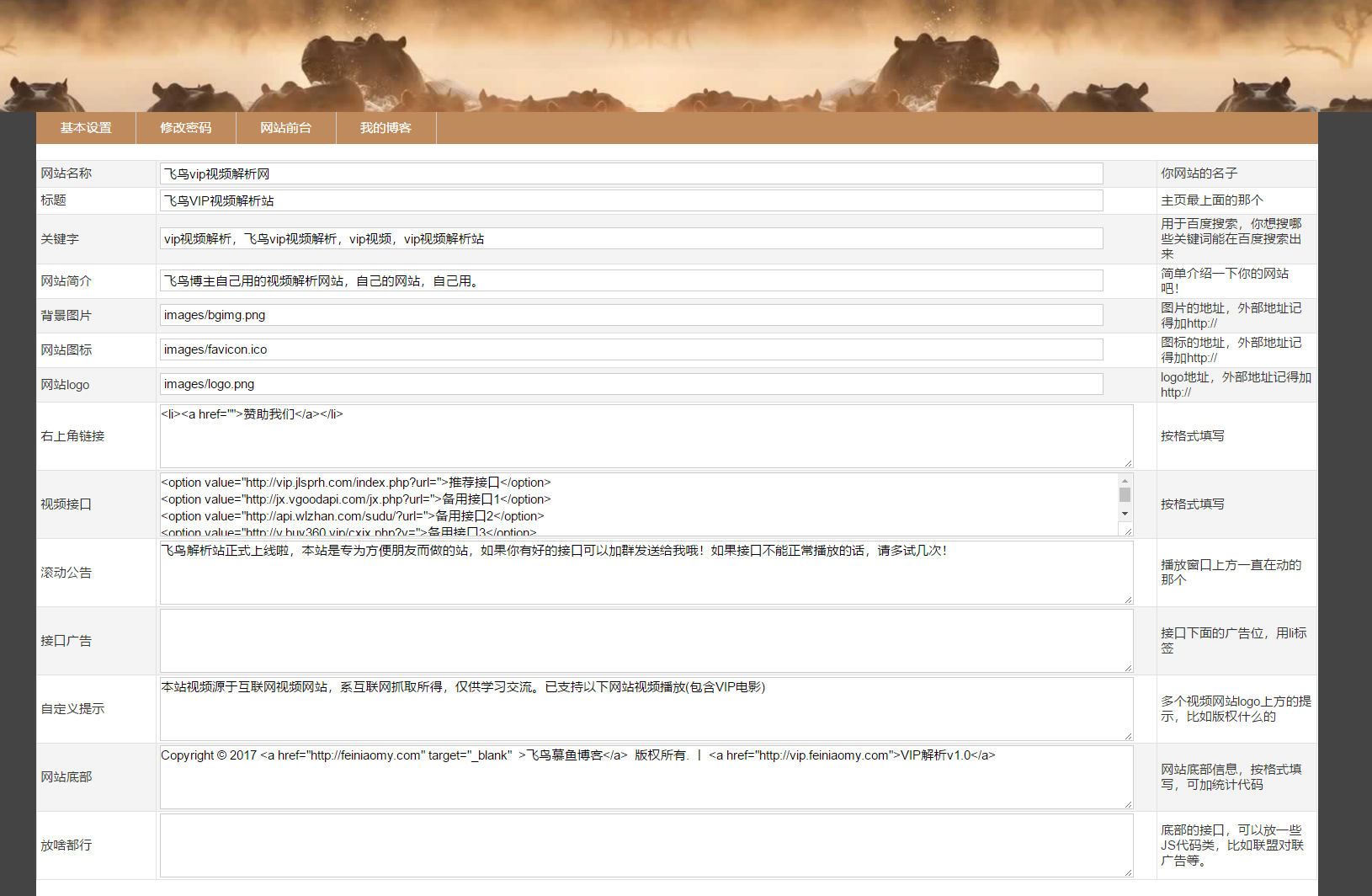Select the 网站简介 text field

(631, 281)
